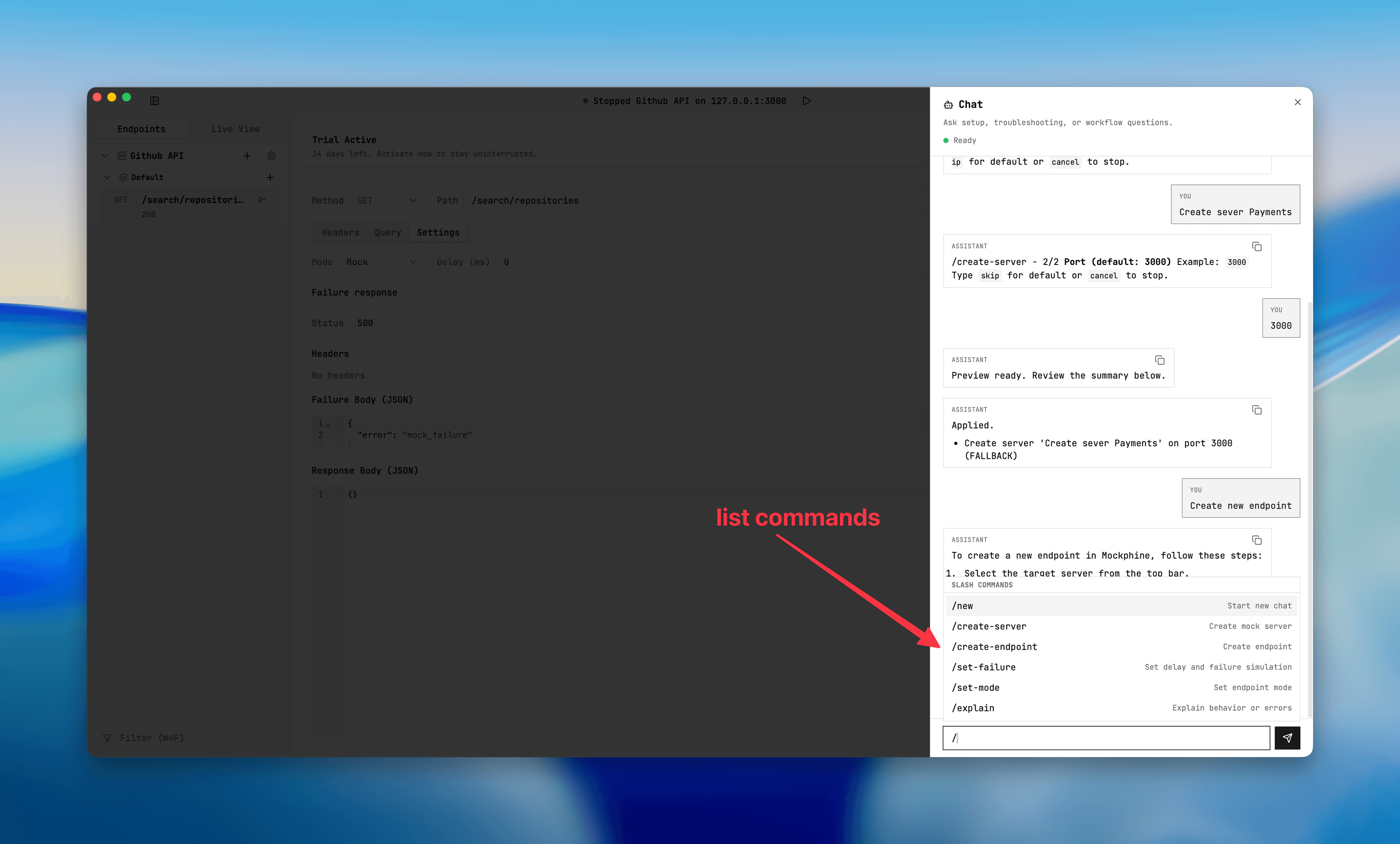
Task: Copy the /create-server assistant reply
Action: (x=1256, y=246)
